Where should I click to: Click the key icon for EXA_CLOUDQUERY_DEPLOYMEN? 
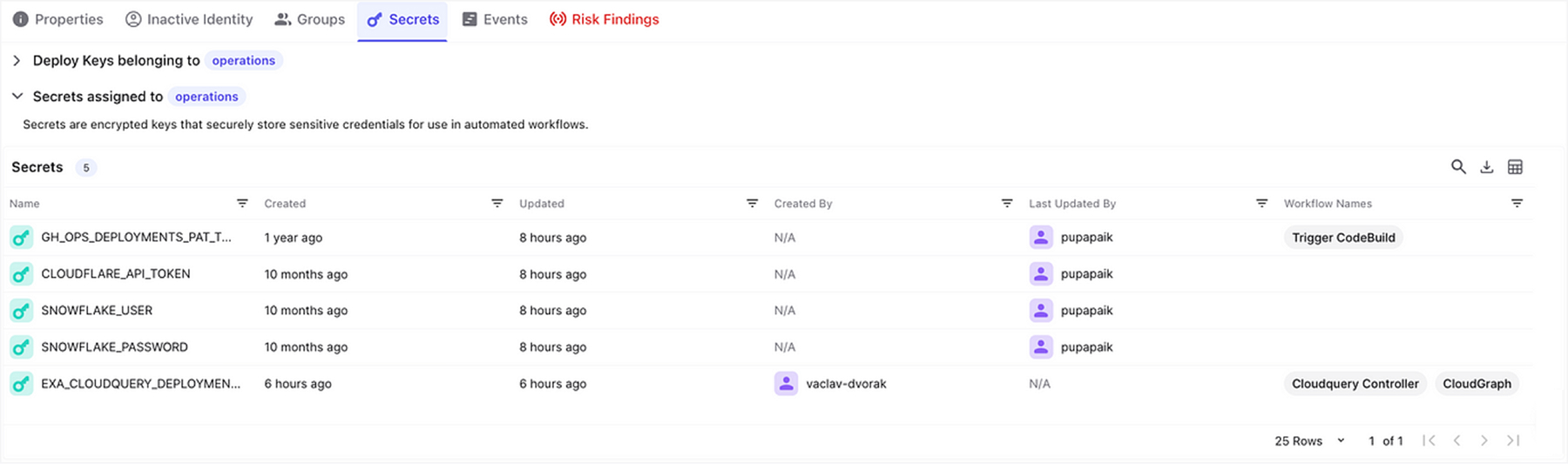[21, 383]
